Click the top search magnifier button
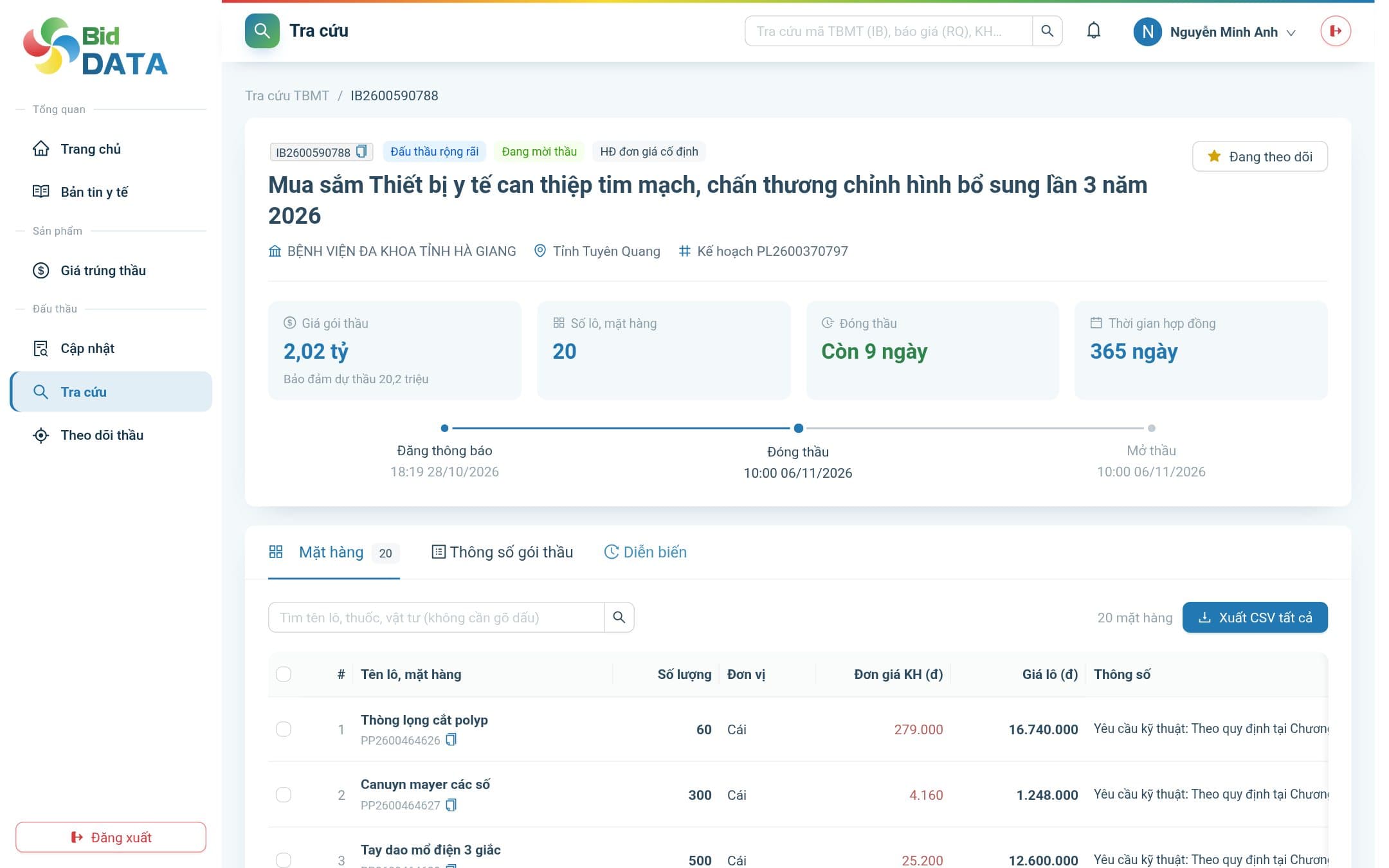The height and width of the screenshot is (868, 1389). coord(1047,31)
